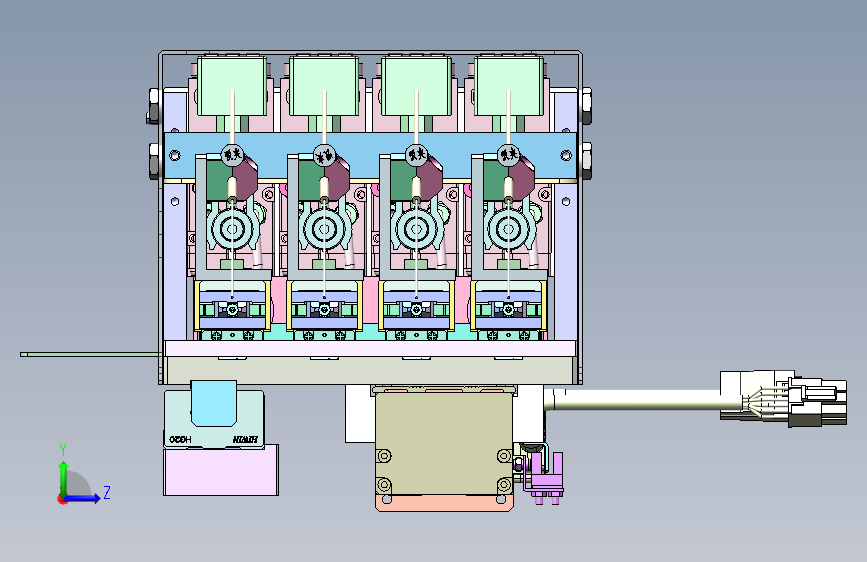Screen dimensions: 867x562
Task: Select the thin green rod protruding left
Action: (x=92, y=355)
